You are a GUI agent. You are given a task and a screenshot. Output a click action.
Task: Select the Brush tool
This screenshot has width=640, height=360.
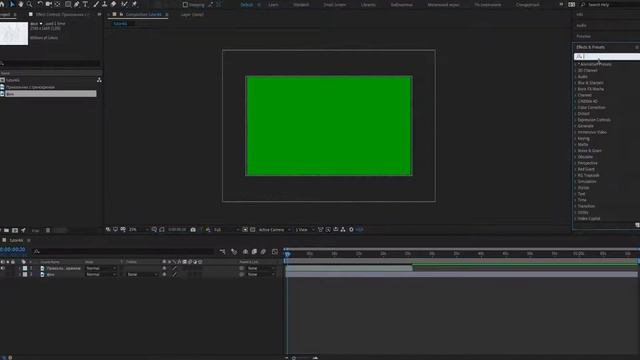[x=96, y=4]
